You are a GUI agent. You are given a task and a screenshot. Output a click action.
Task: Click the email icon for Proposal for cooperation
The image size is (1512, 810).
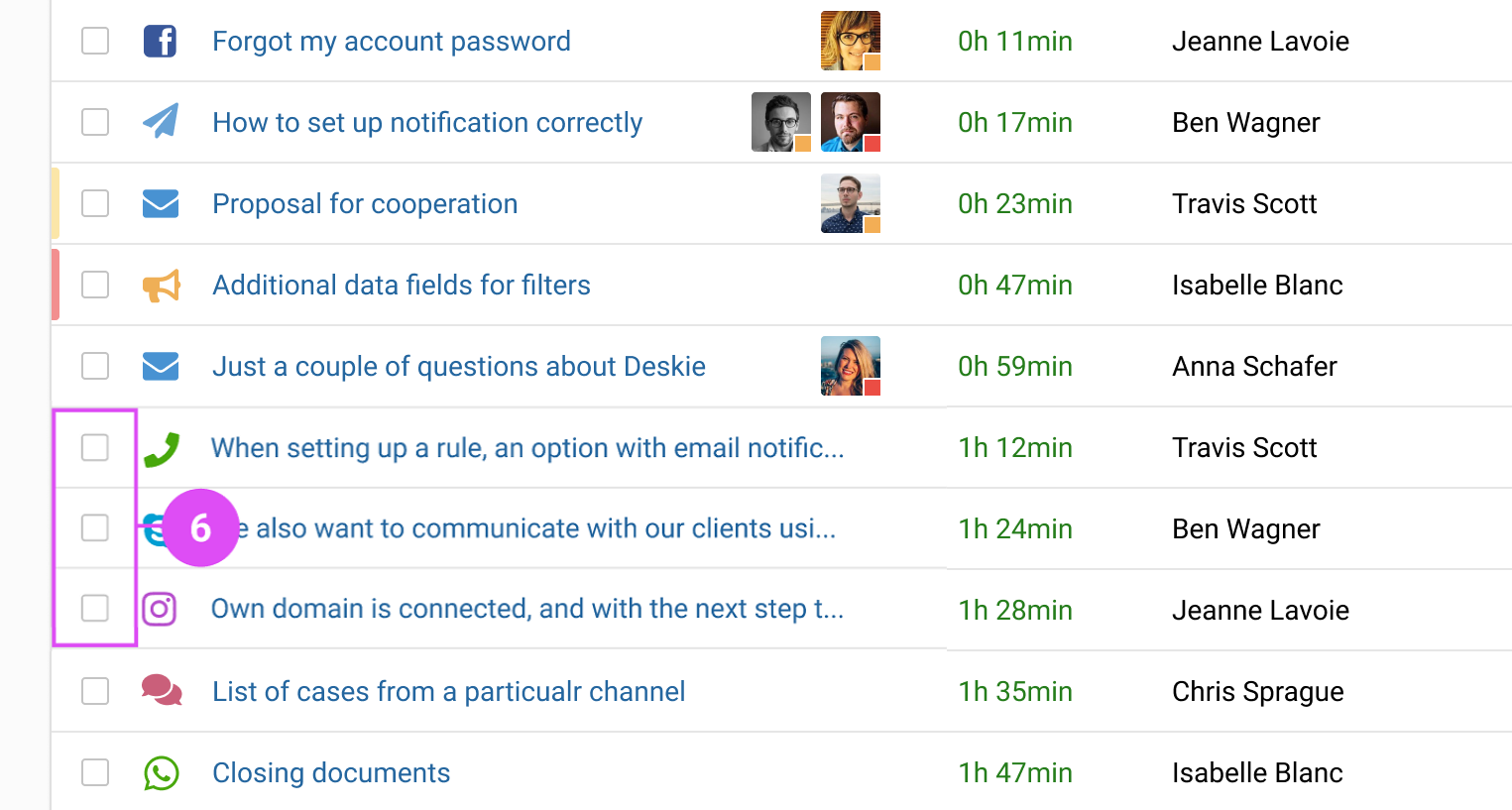pos(161,203)
